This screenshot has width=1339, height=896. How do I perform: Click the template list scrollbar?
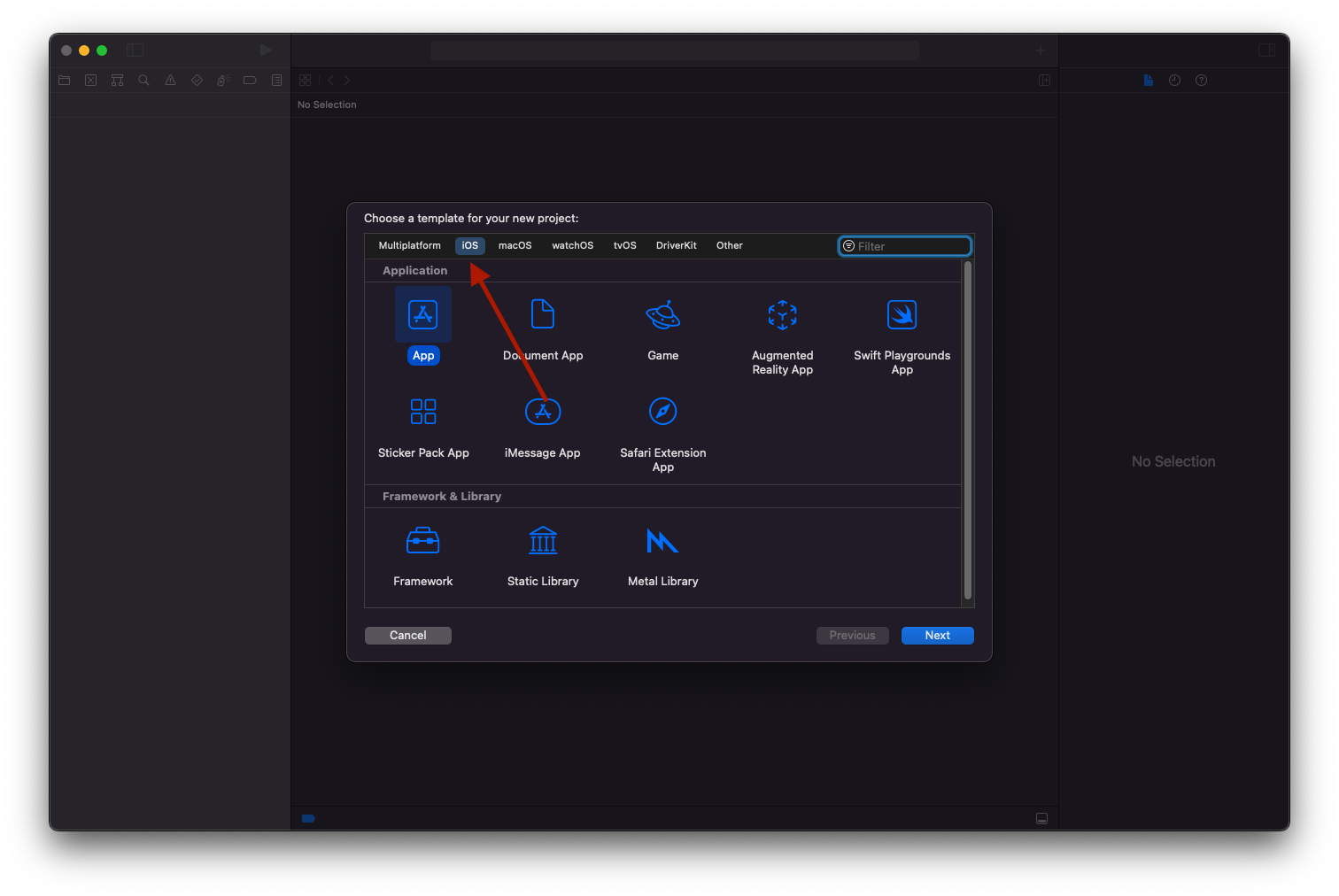click(968, 431)
